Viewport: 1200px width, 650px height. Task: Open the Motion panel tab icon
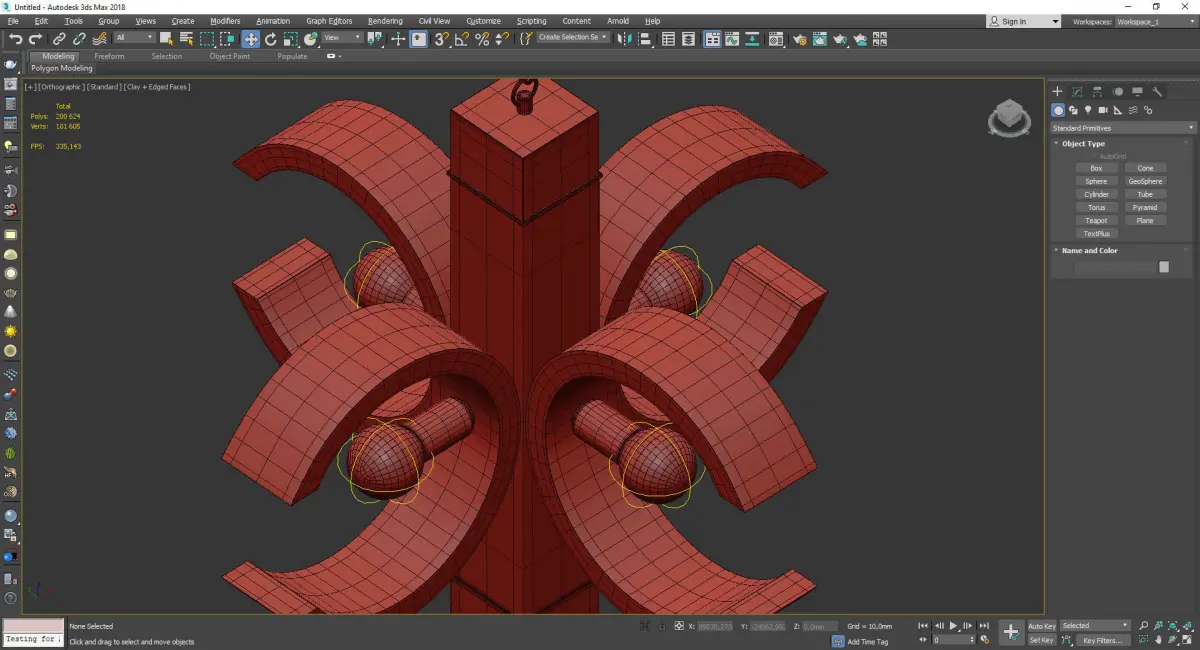coord(1117,91)
